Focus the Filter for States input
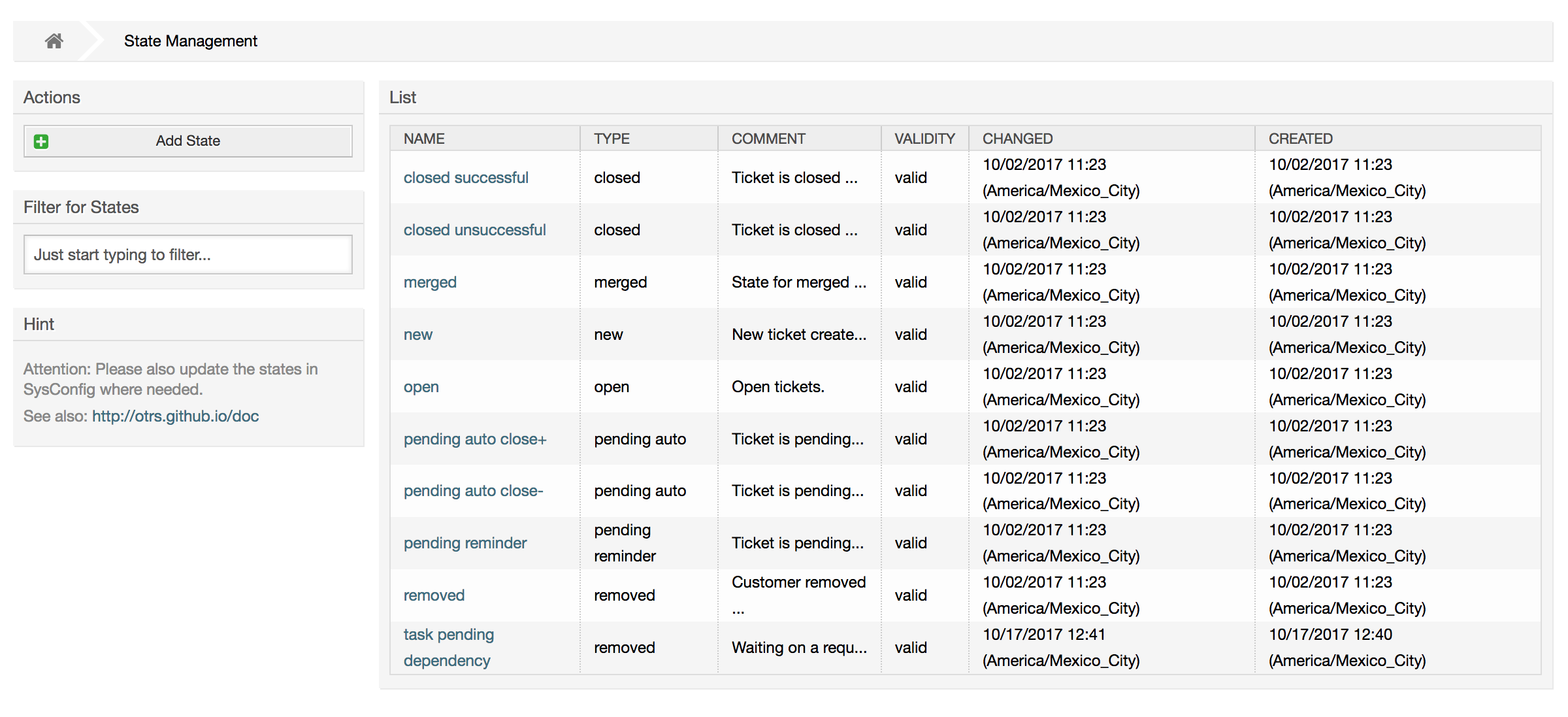 click(x=188, y=254)
